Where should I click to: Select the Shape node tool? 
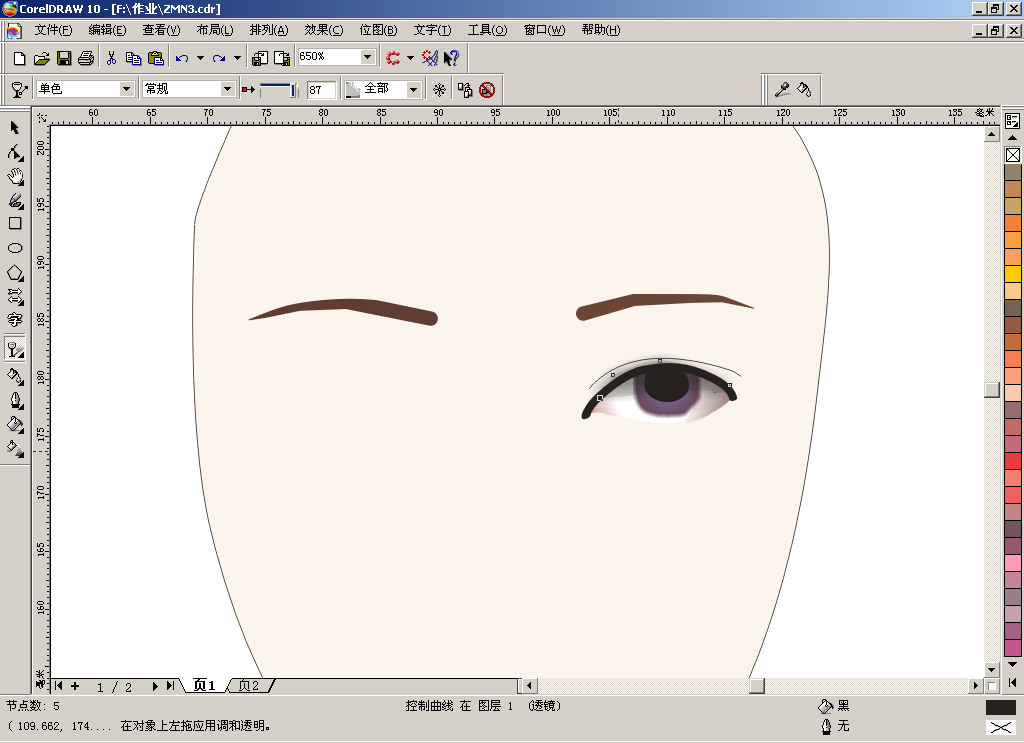[14, 152]
